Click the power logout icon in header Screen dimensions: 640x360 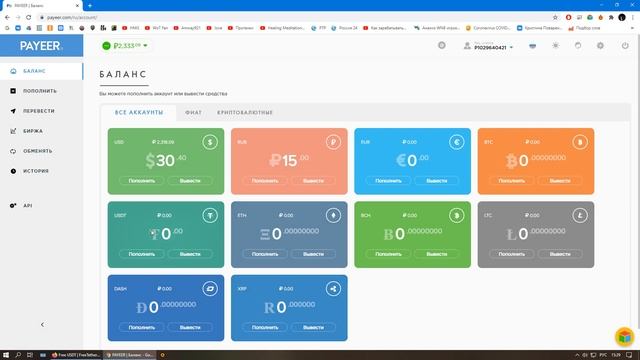click(x=625, y=46)
